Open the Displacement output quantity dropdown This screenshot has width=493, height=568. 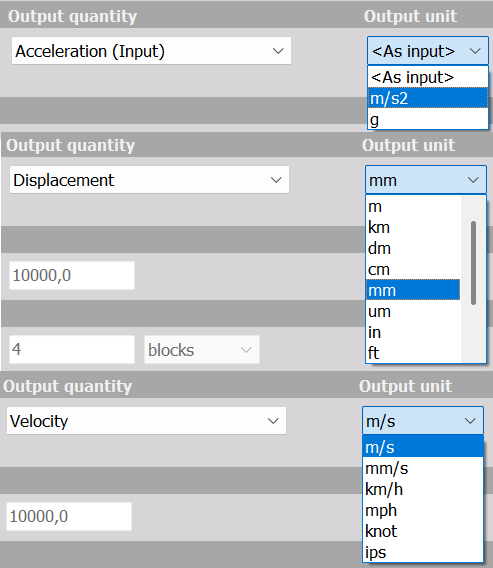pyautogui.click(x=149, y=180)
